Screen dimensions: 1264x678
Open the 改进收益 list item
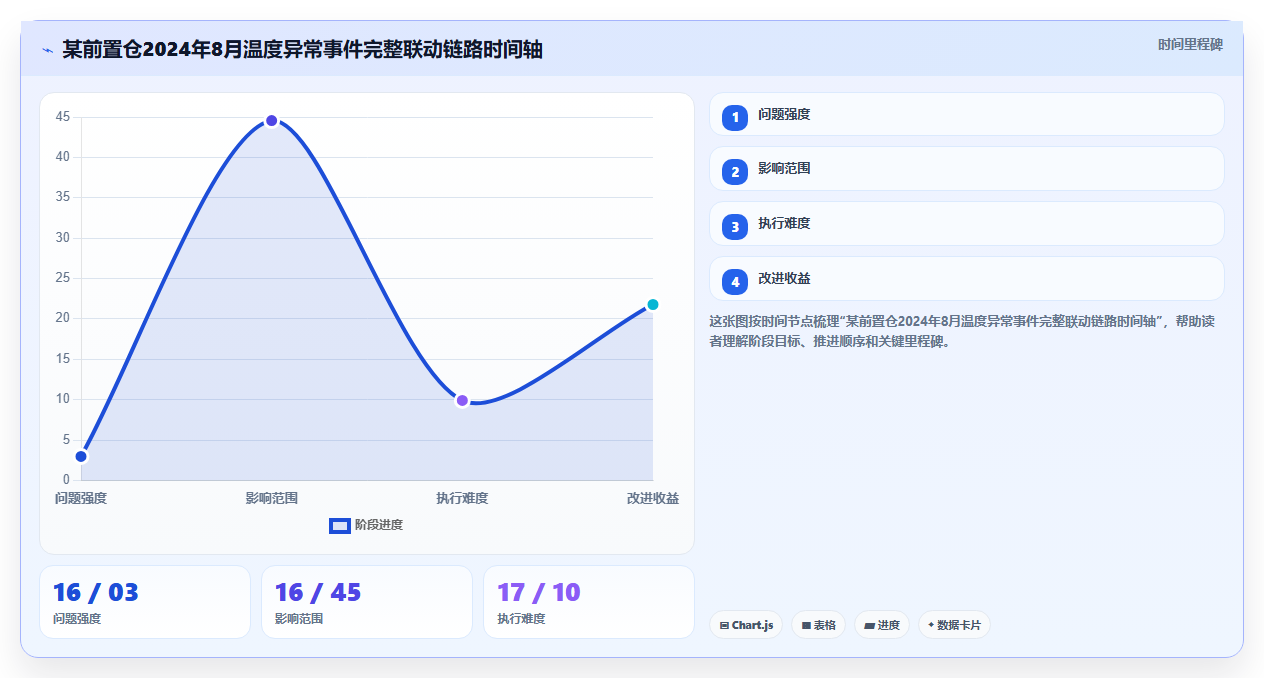click(x=967, y=279)
